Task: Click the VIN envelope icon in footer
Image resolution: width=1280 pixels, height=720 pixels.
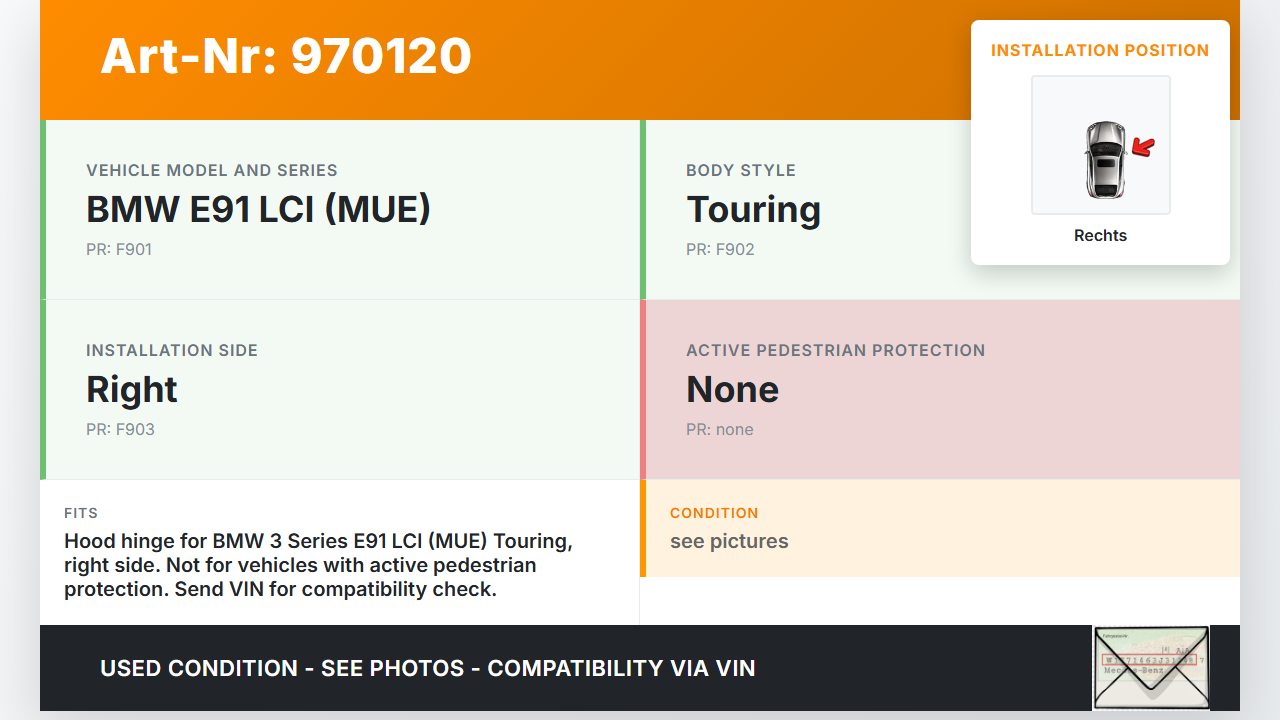Action: (x=1151, y=667)
